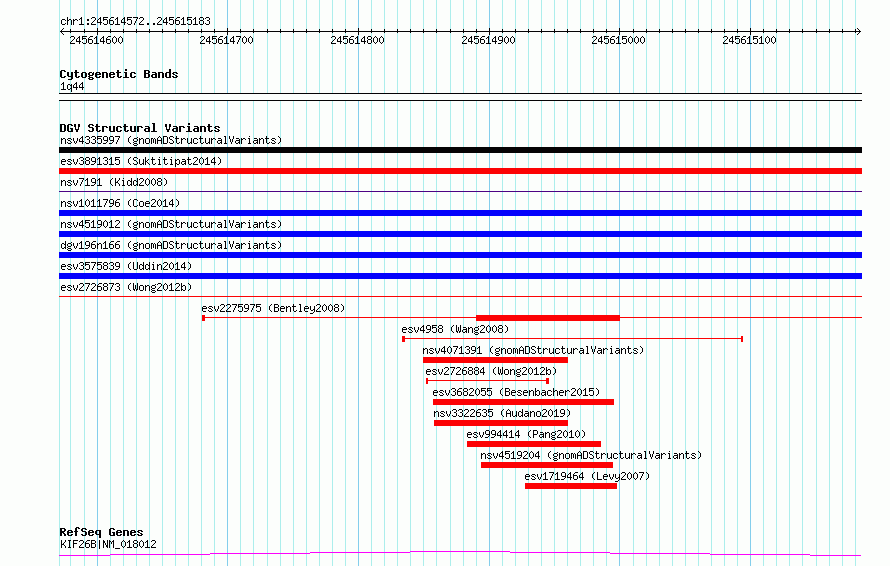Click the red bar under nsv4071391

click(495, 360)
